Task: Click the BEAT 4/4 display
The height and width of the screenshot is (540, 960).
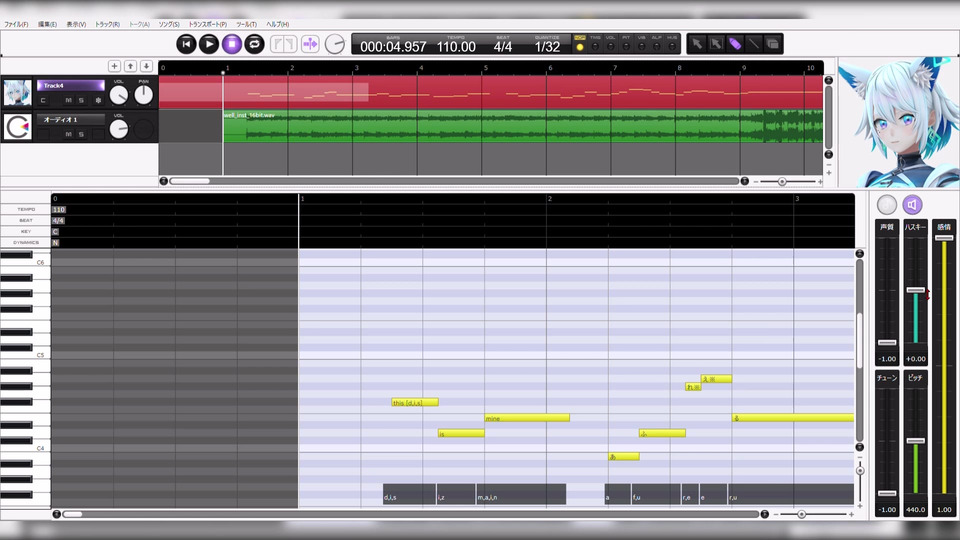Action: pos(503,45)
